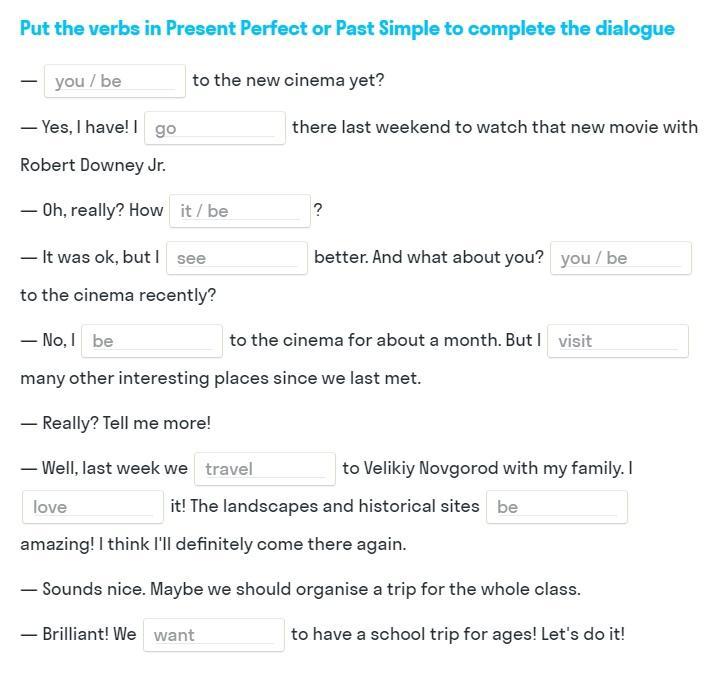Click the 'see' answer field
This screenshot has width=721, height=674.
tap(237, 258)
